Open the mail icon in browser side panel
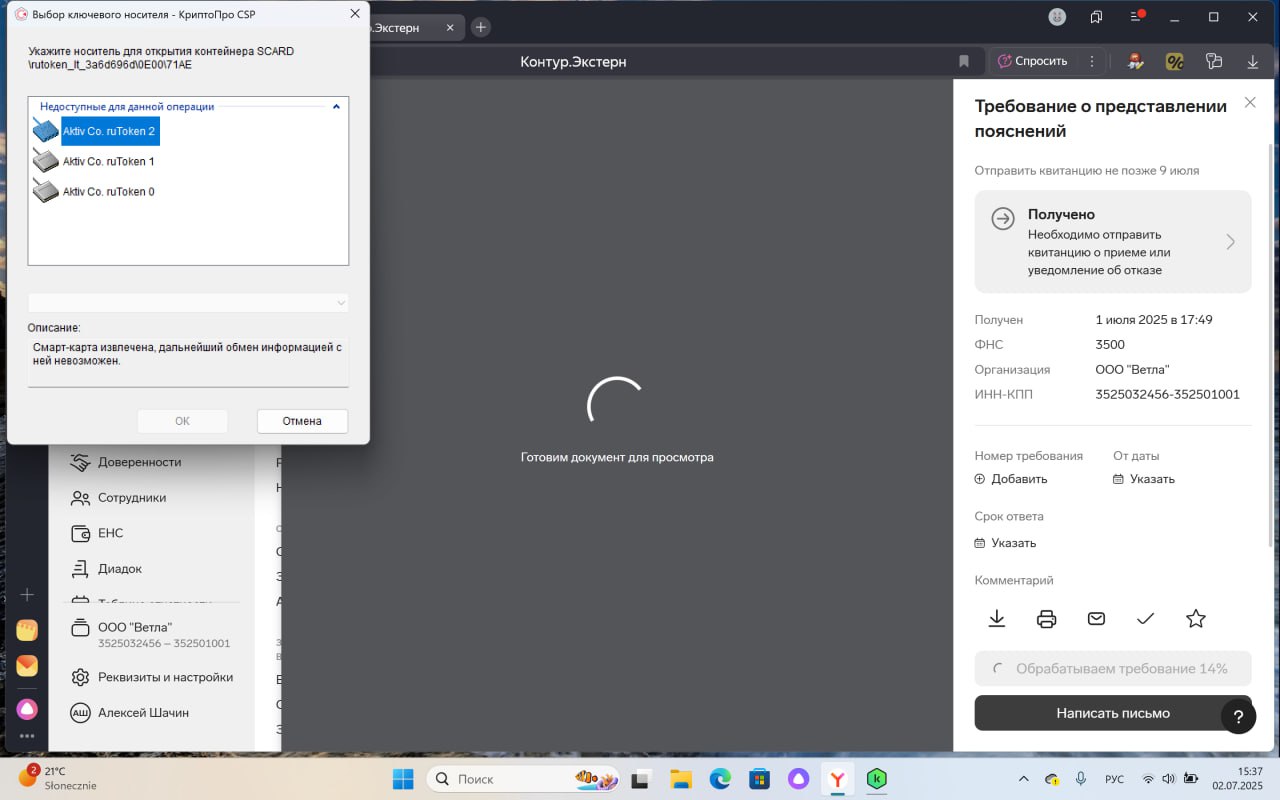This screenshot has width=1280, height=800. 27,666
